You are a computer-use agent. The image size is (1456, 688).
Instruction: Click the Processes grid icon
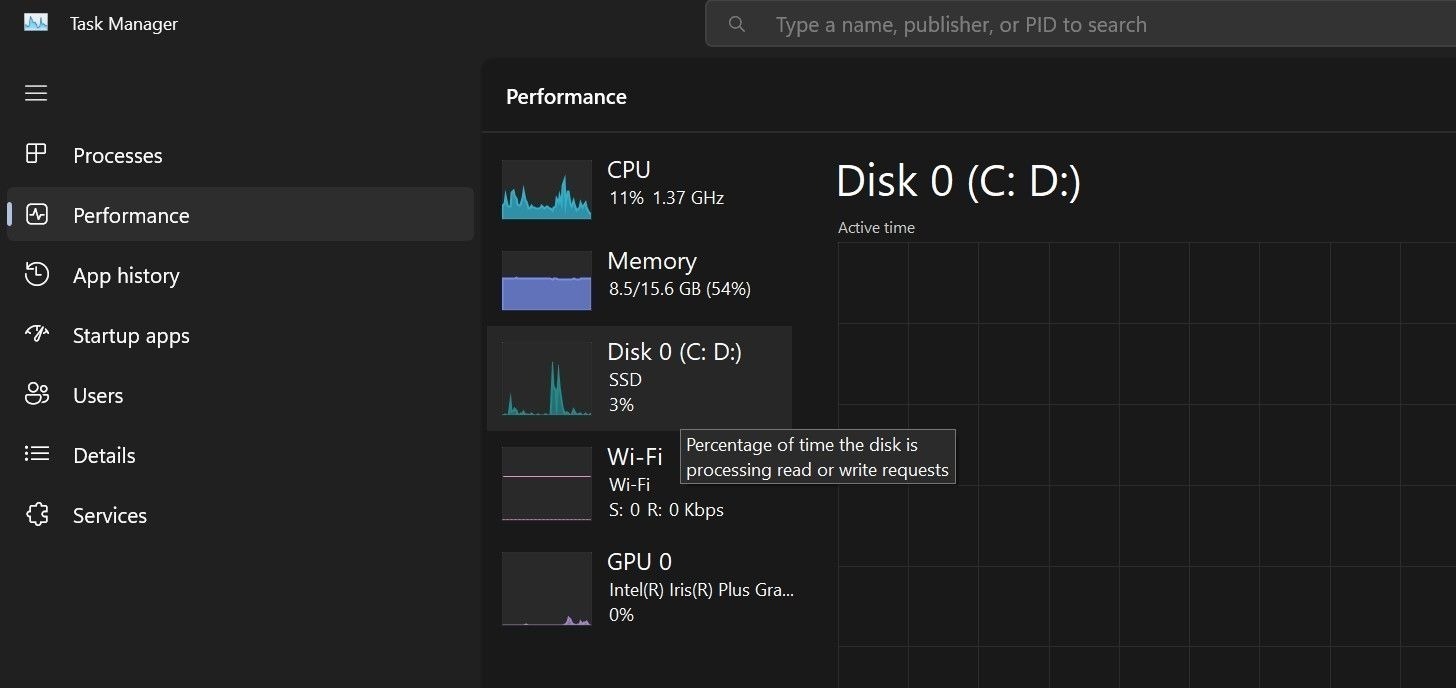click(x=36, y=154)
